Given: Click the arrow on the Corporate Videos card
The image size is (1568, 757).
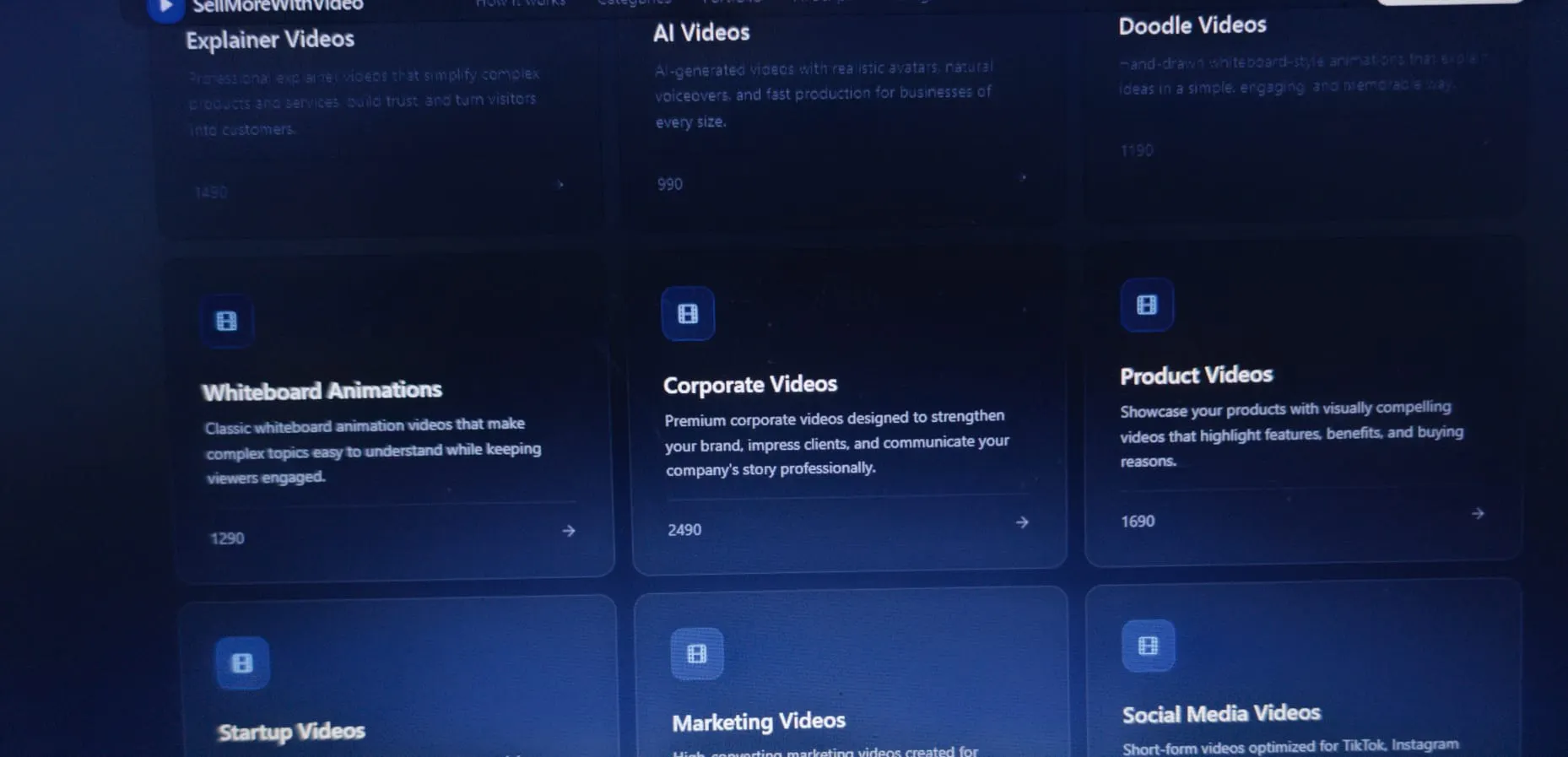Looking at the screenshot, I should [1022, 522].
